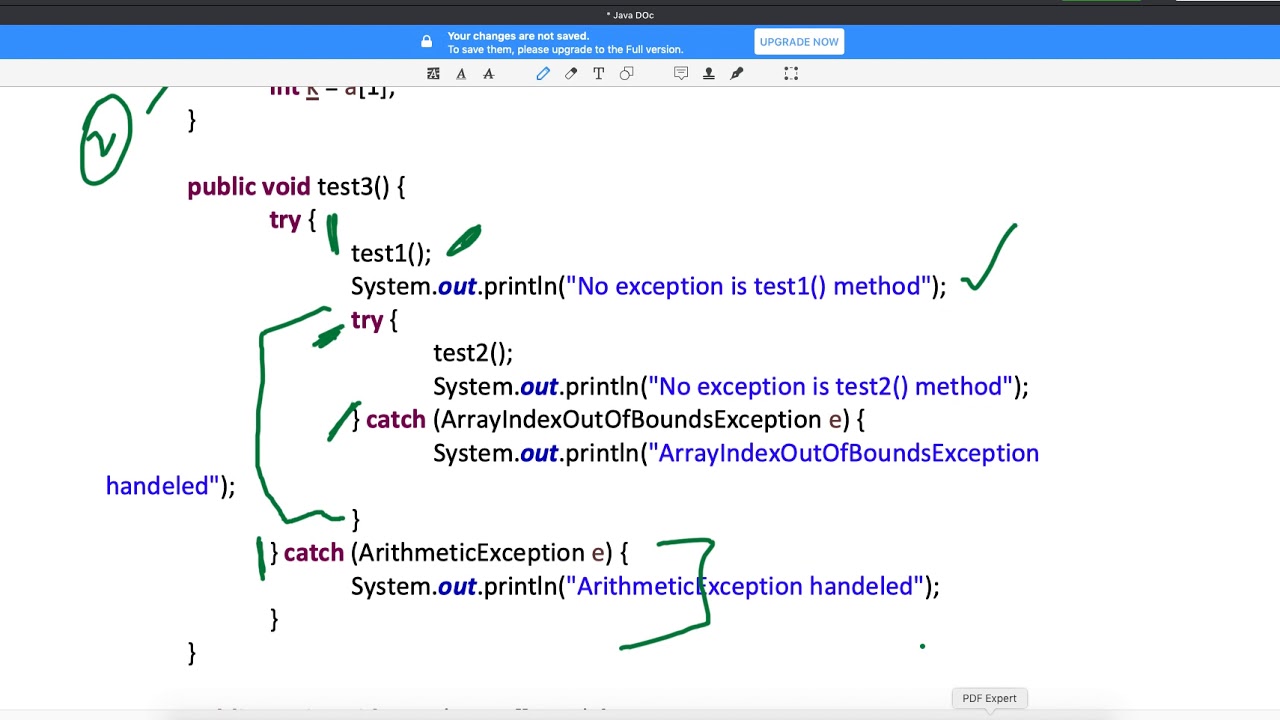Click 'No exception is test1() method' string
The image size is (1280, 720).
[x=749, y=287]
